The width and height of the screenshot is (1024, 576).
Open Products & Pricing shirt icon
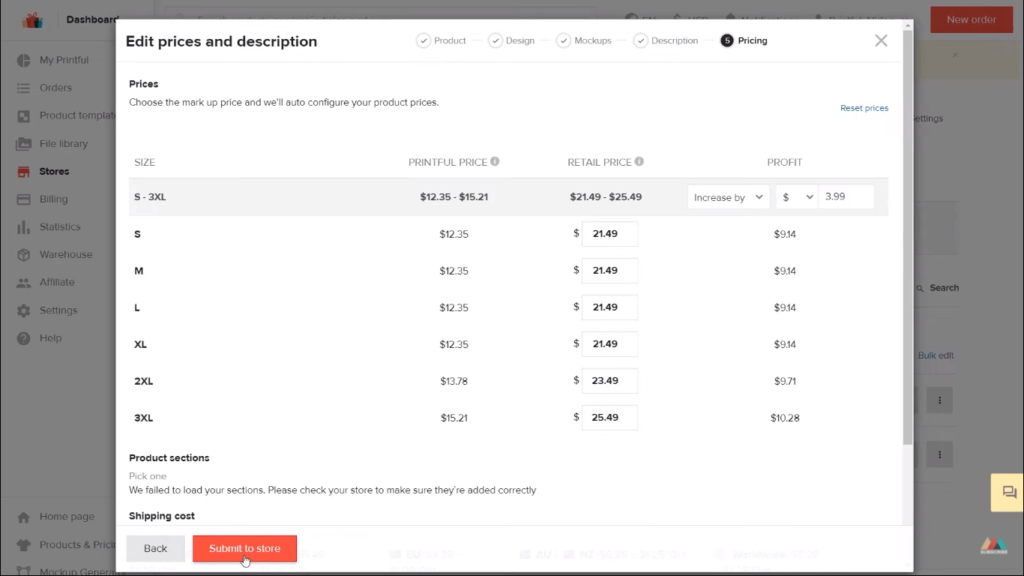tap(24, 545)
